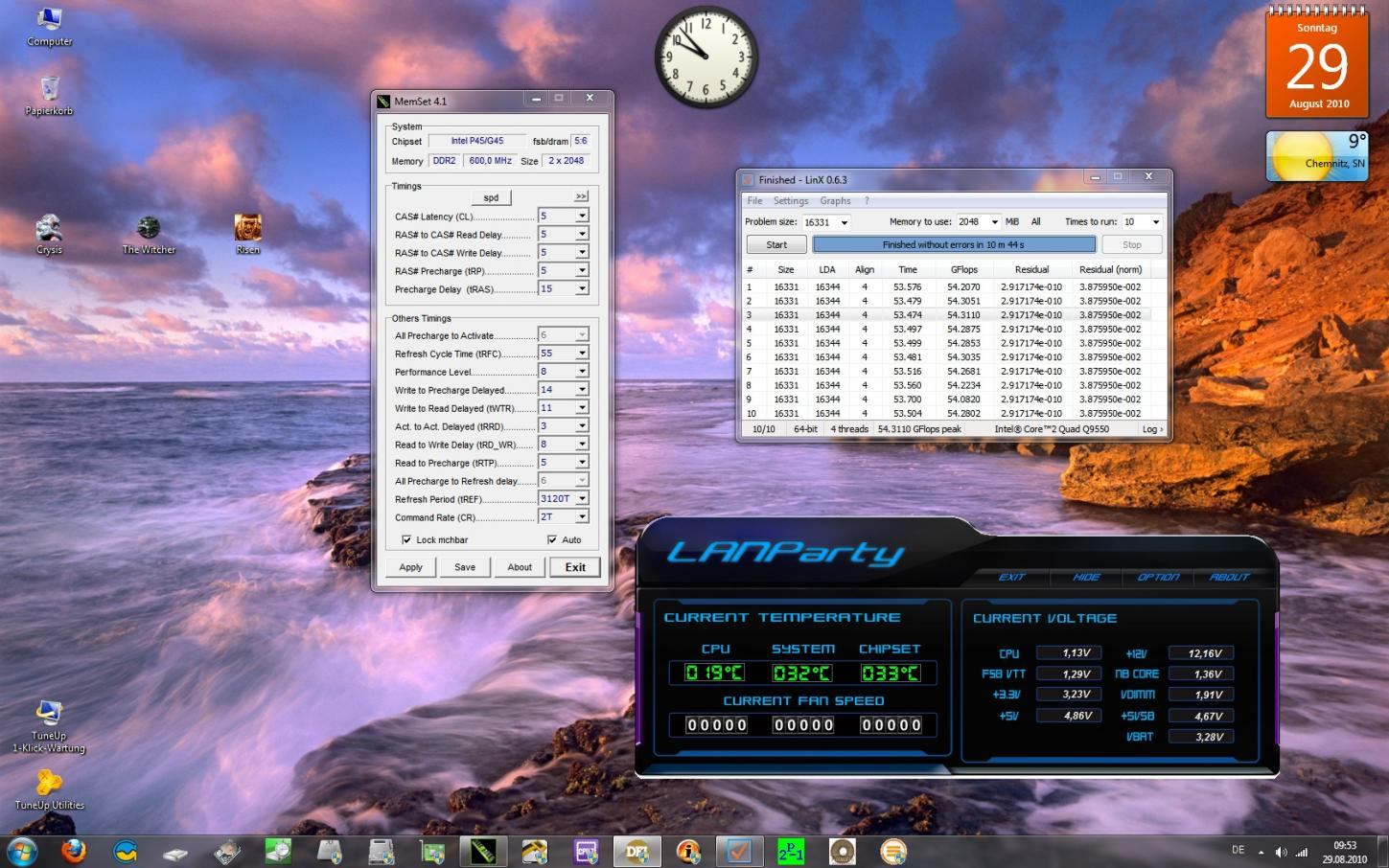1389x868 pixels.
Task: Click the taskbar clock showing 09:53
Action: [1345, 852]
